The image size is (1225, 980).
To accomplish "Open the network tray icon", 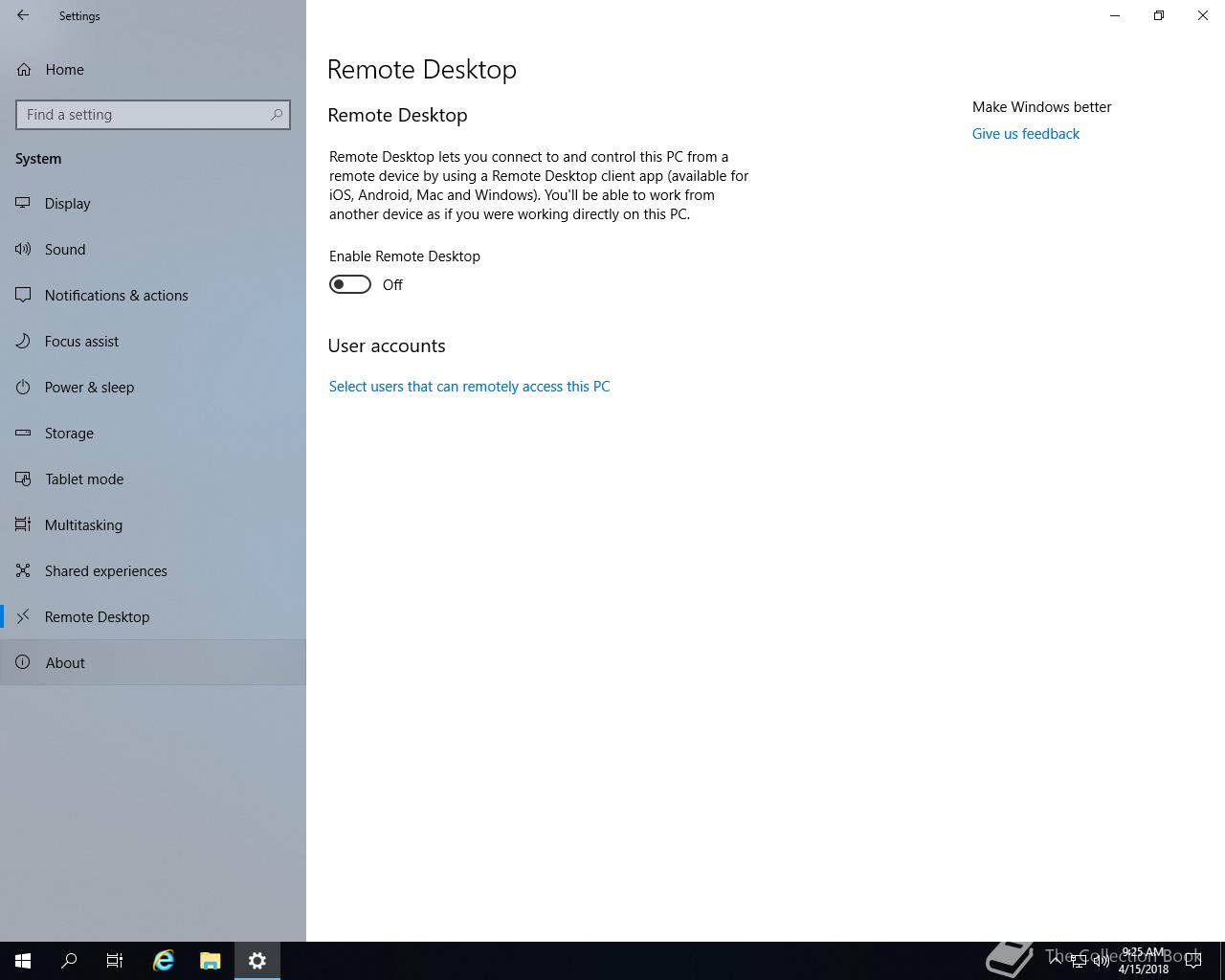I will coord(1078,960).
